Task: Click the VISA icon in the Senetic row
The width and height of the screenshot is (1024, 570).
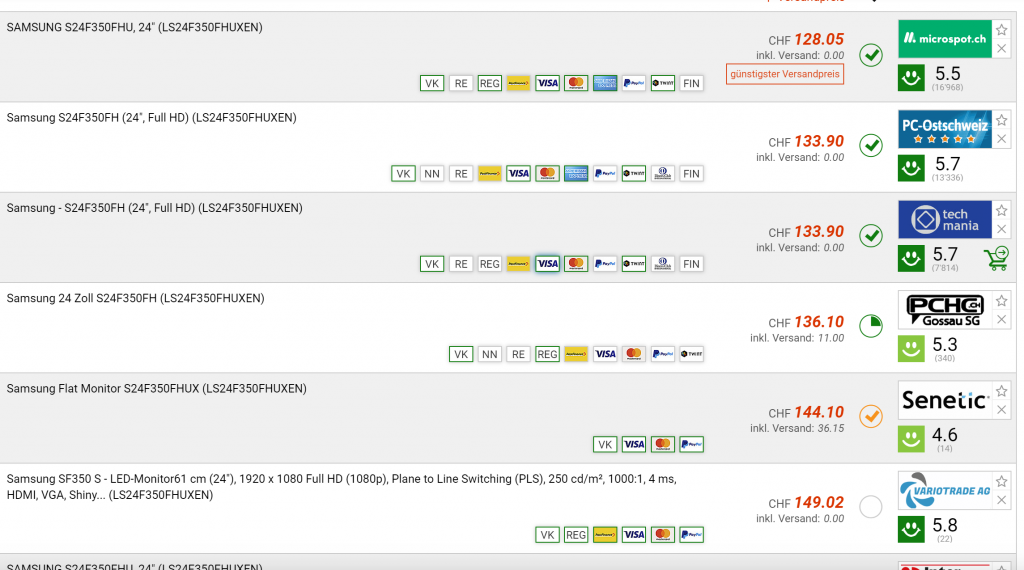Action: [634, 445]
